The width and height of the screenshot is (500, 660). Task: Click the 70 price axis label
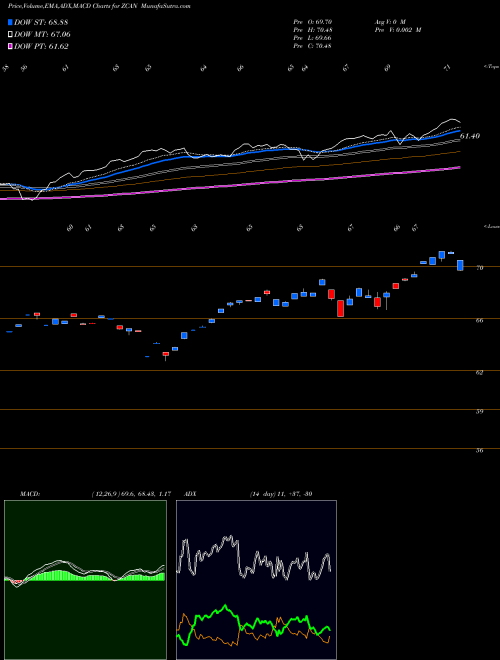pos(479,268)
